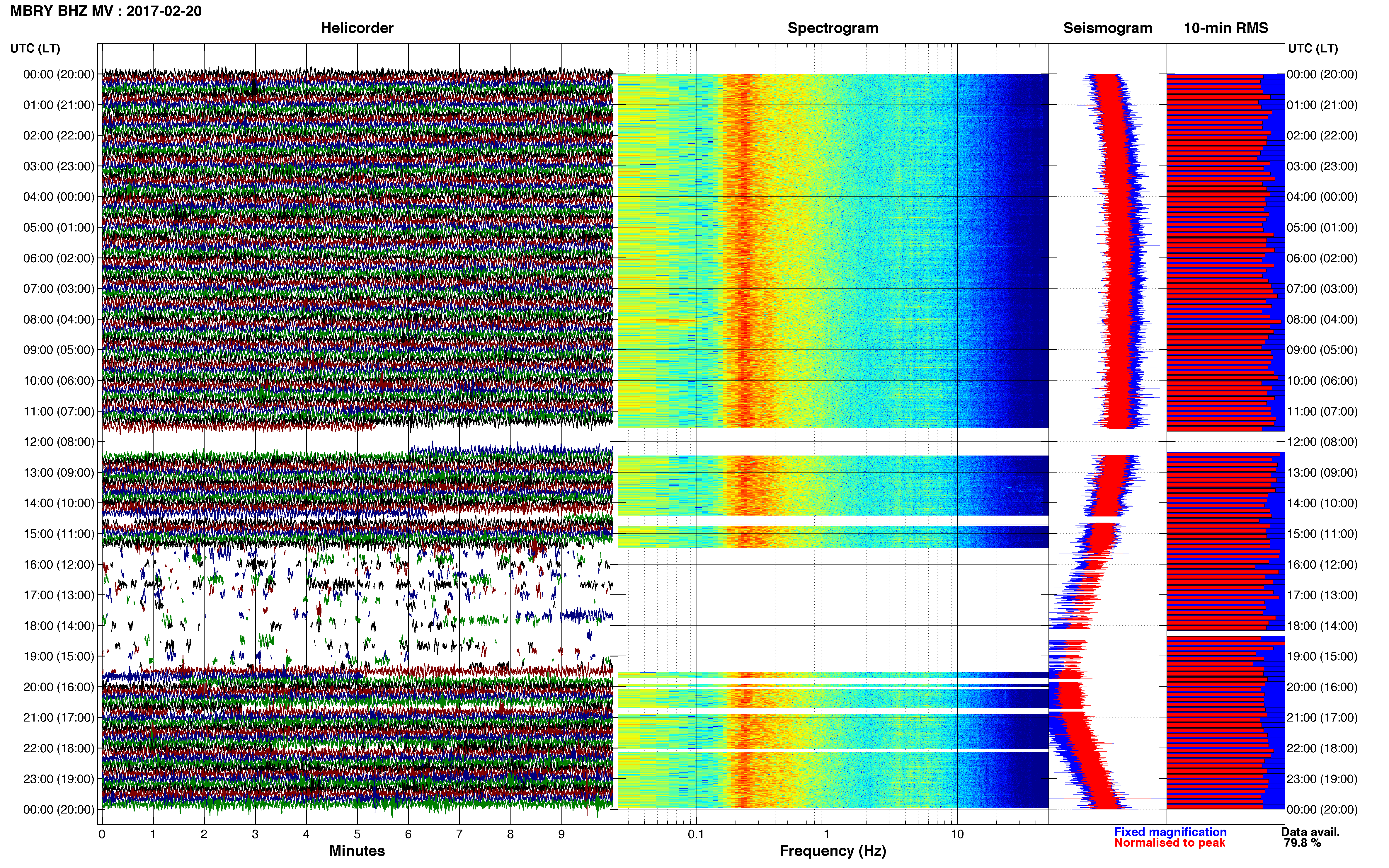Viewport: 1389px width, 868px height.
Task: Click left time label '10:00 (06:00)'
Action: (59, 381)
